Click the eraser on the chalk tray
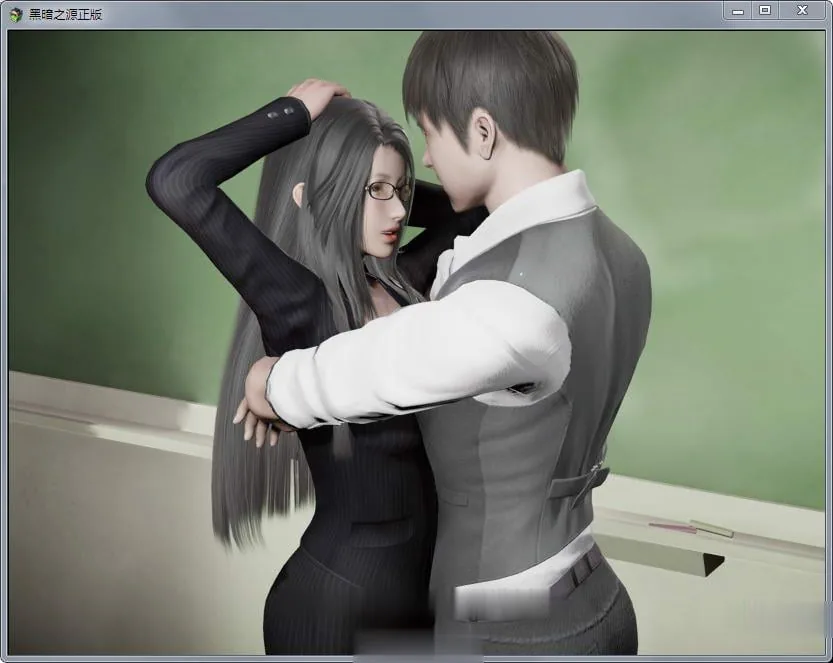Viewport: 833px width, 663px height. point(711,528)
